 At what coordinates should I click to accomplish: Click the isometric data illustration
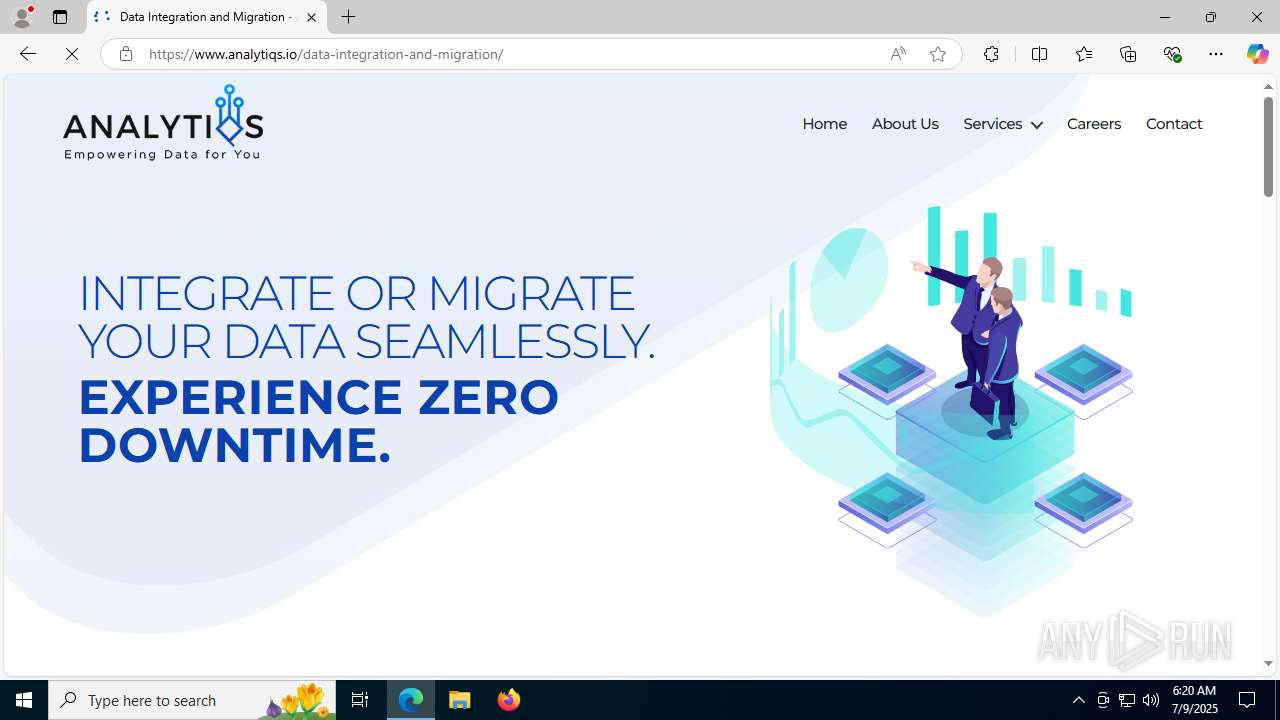(x=951, y=411)
